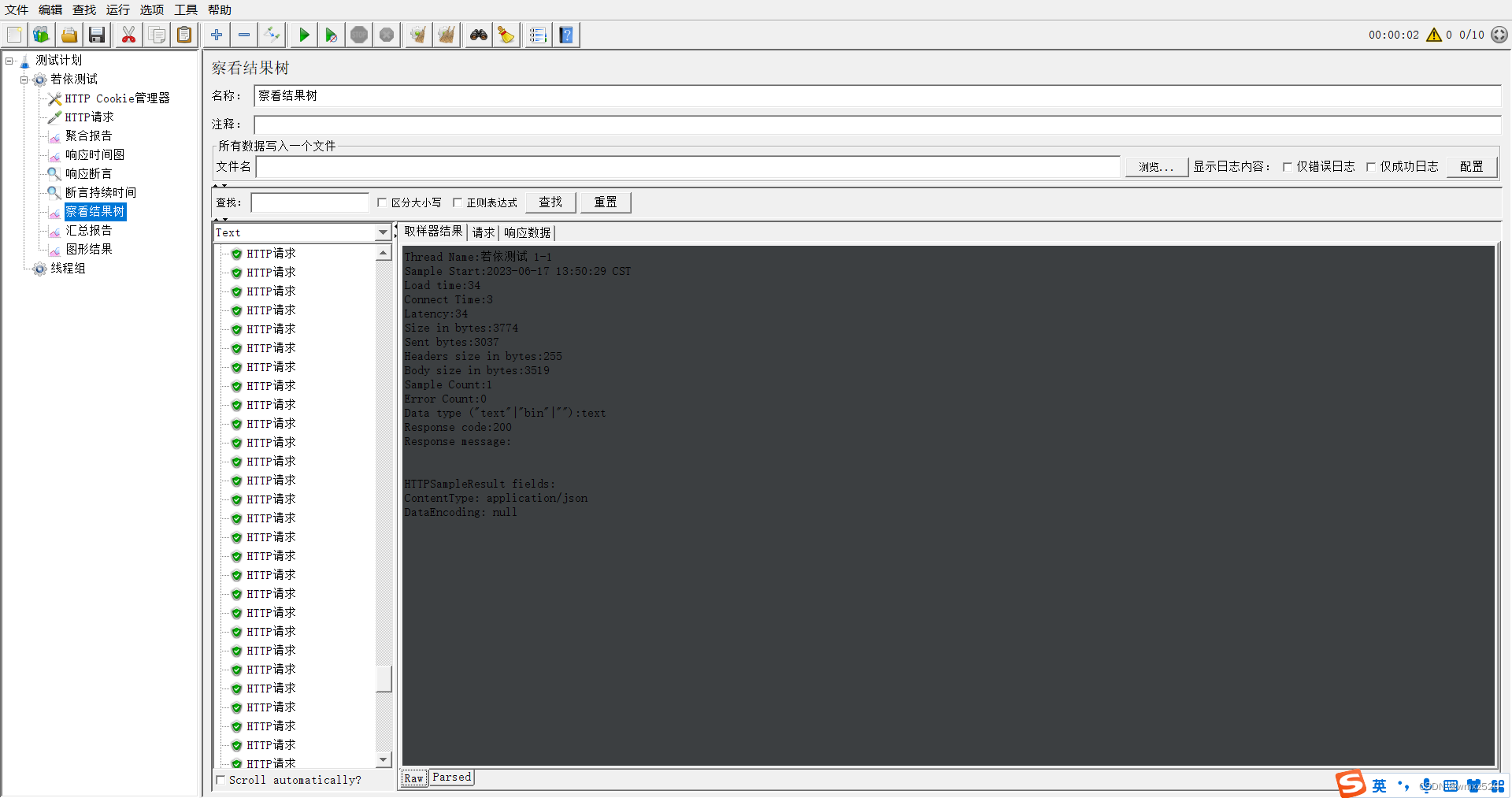Start the test with green play icon
Screen dimensions: 1512x798
(304, 35)
